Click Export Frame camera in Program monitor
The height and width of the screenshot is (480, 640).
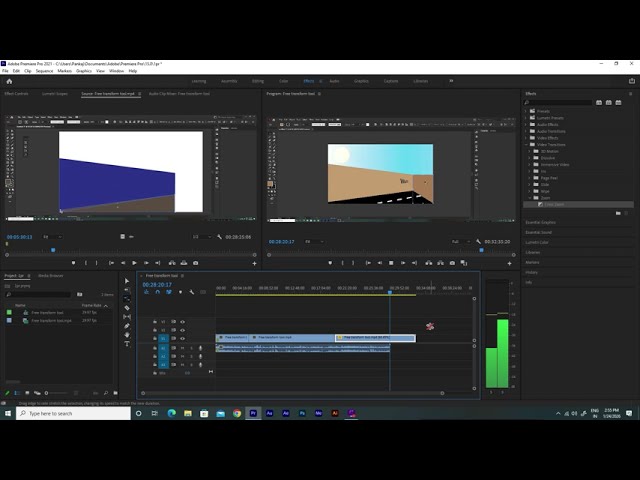tap(452, 263)
